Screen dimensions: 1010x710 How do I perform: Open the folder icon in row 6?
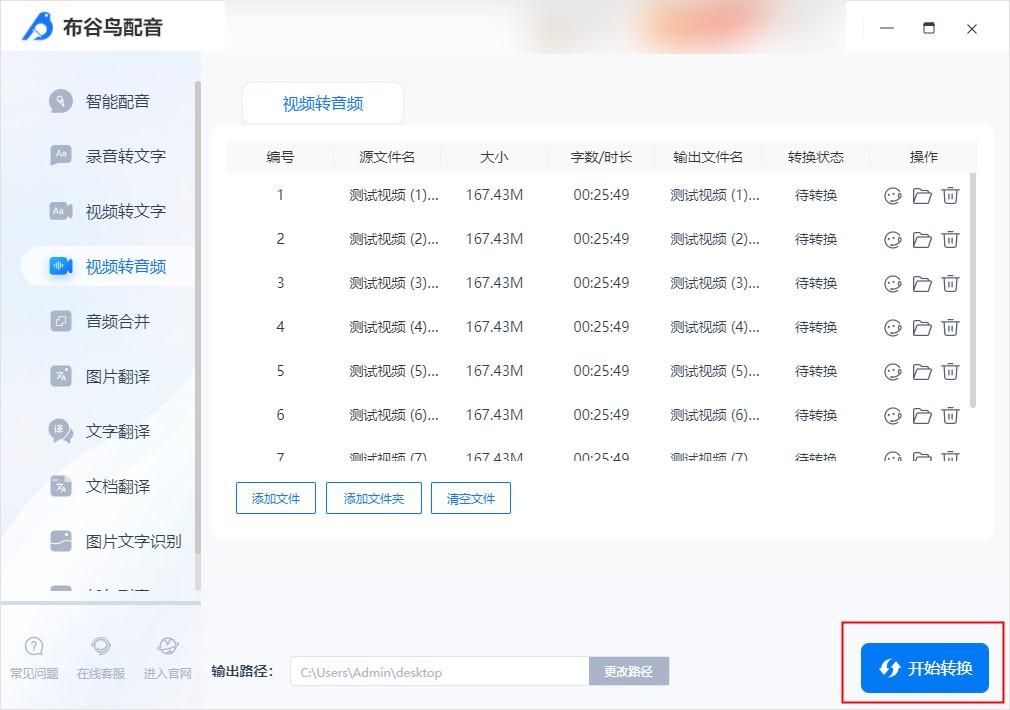(x=922, y=416)
